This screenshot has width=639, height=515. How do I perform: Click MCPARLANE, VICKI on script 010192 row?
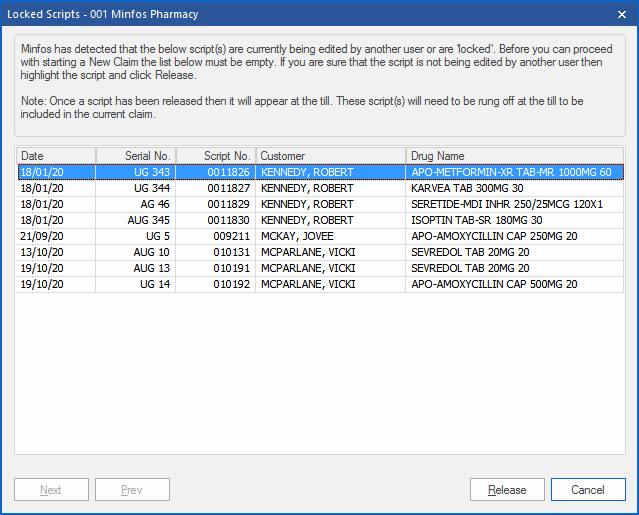[308, 284]
